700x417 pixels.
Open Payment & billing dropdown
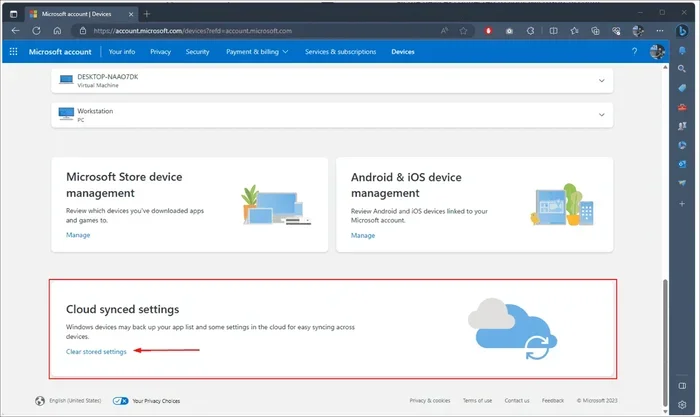click(x=257, y=52)
